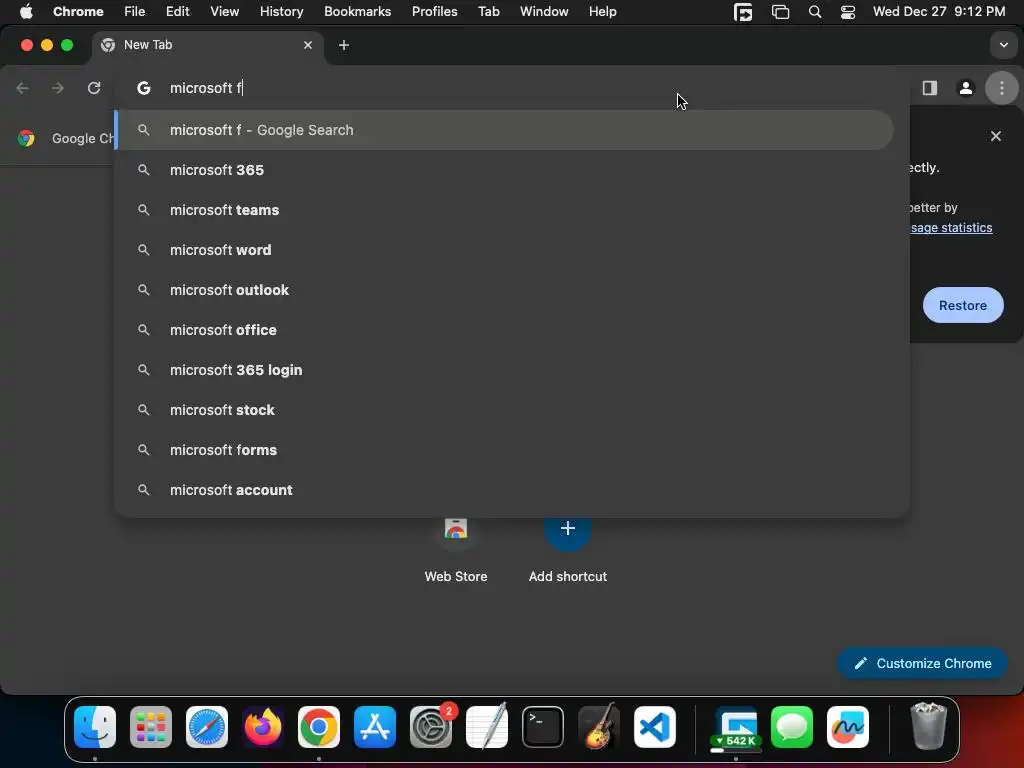Screen dimensions: 1024x768
Task: Open the Profiles menu
Action: (x=434, y=12)
